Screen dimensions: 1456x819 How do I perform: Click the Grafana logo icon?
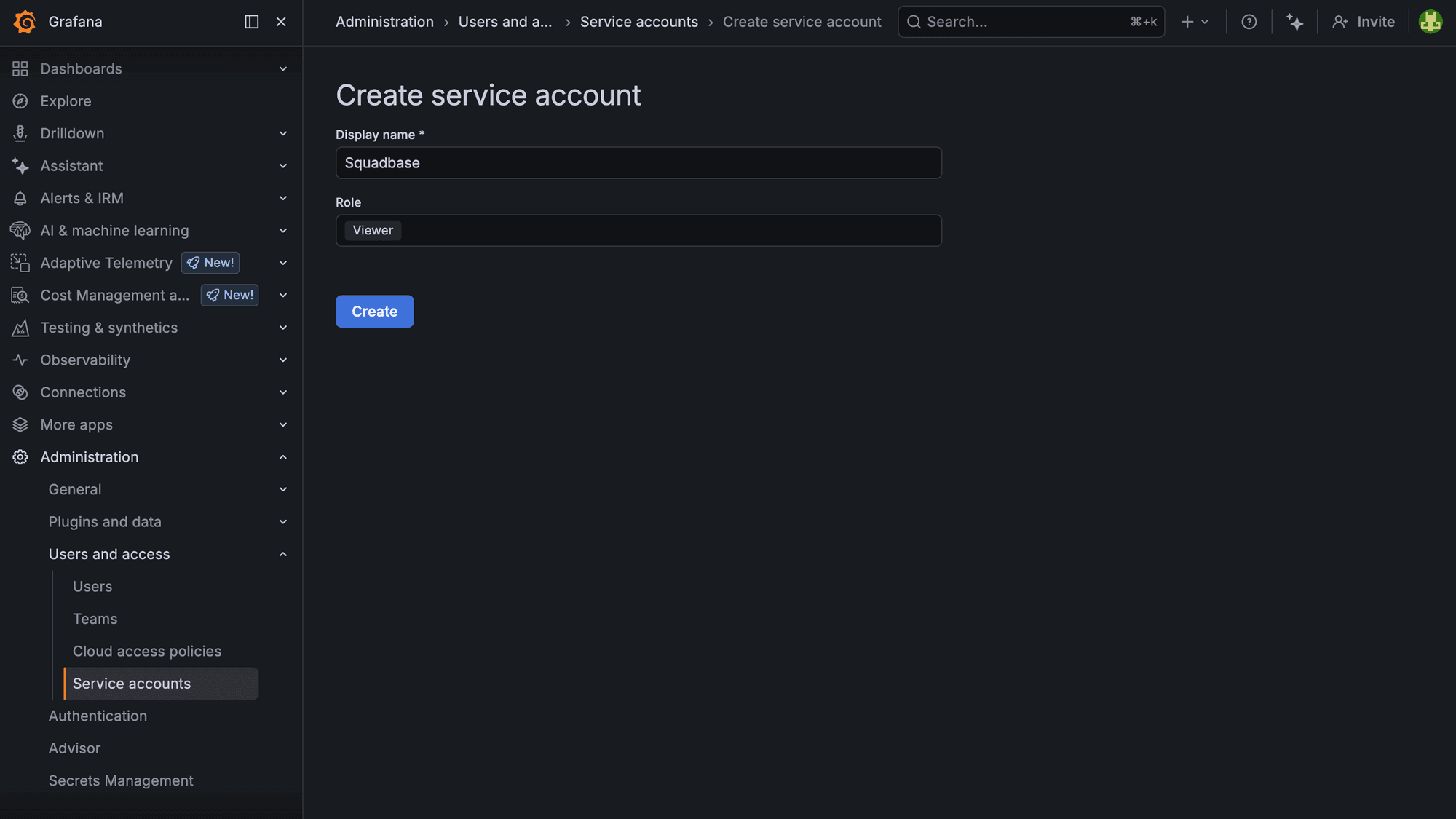pyautogui.click(x=25, y=22)
